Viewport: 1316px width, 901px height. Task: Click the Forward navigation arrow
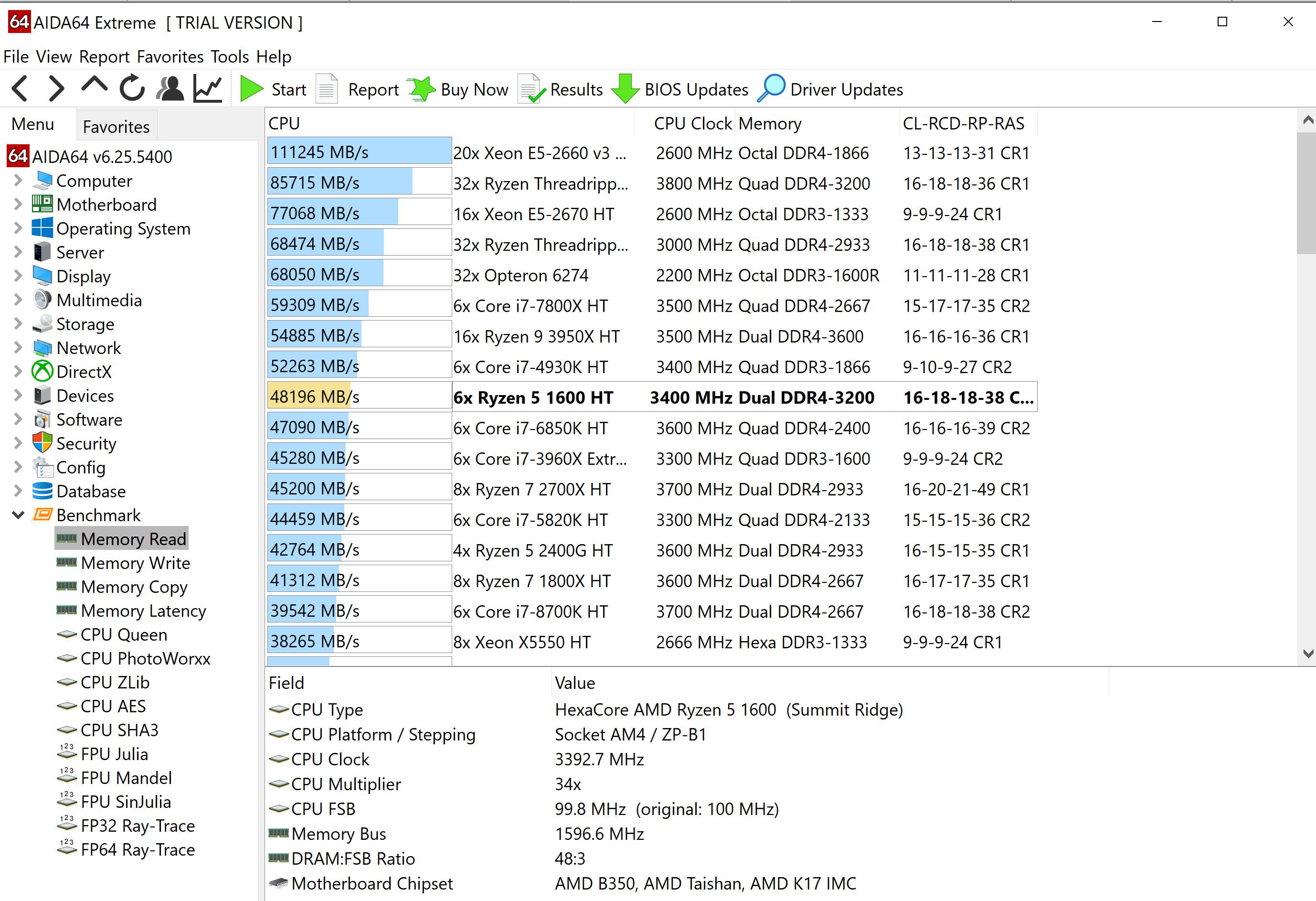(x=56, y=89)
